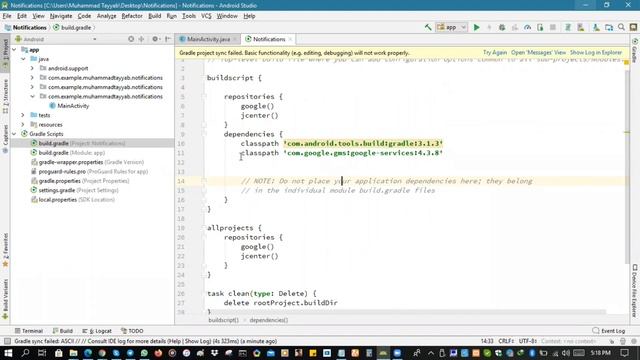Open the TODO tool window button
Viewport: 640px width, 360px height.
pyautogui.click(x=132, y=331)
